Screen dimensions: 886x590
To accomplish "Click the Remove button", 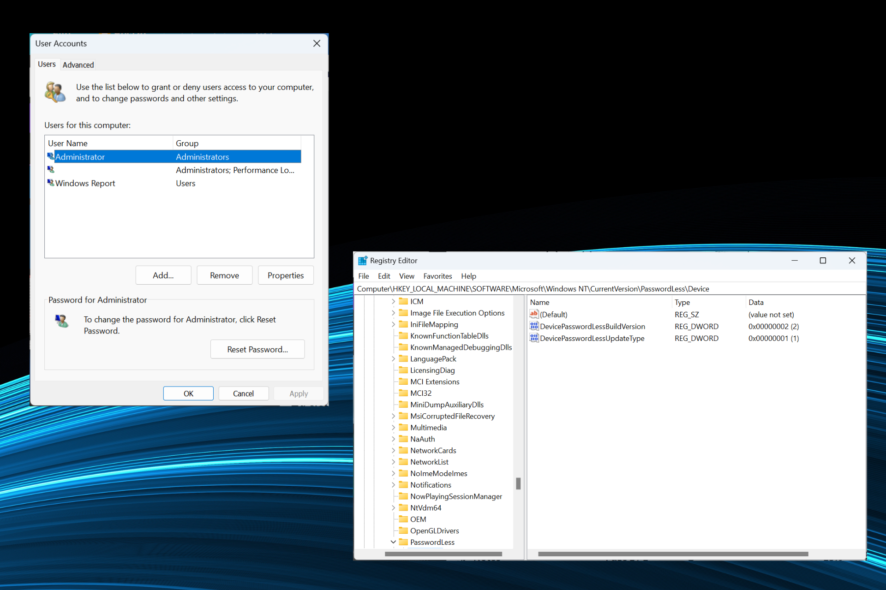I will [224, 275].
